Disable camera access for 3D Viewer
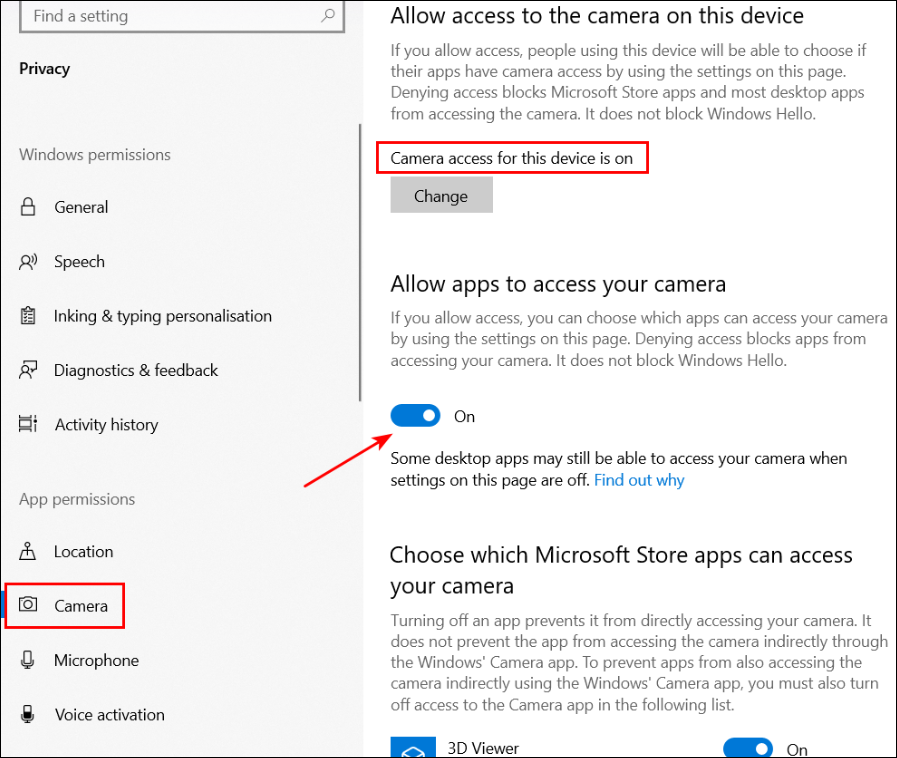Image resolution: width=897 pixels, height=758 pixels. click(748, 747)
